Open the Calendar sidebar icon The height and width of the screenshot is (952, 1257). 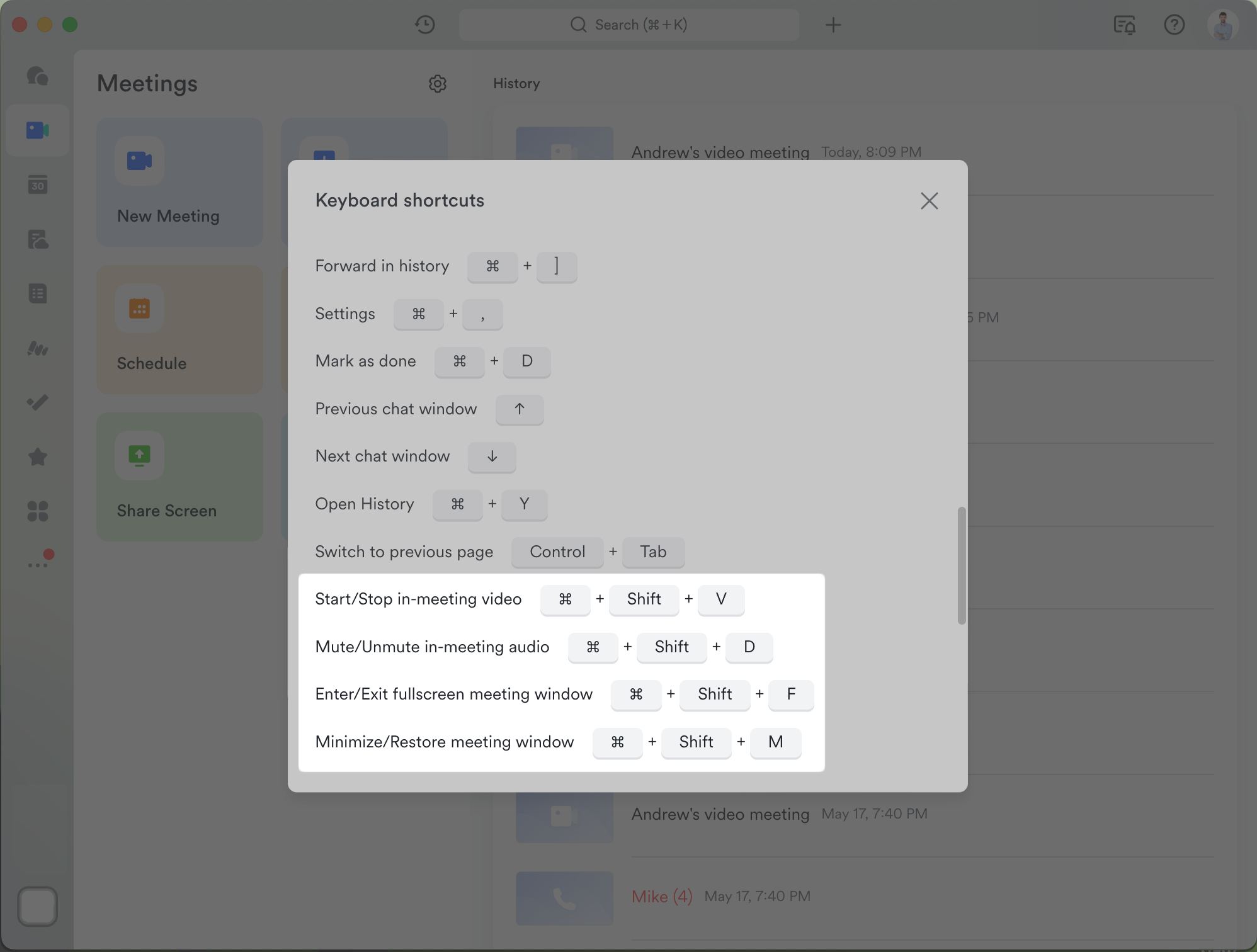(x=38, y=184)
